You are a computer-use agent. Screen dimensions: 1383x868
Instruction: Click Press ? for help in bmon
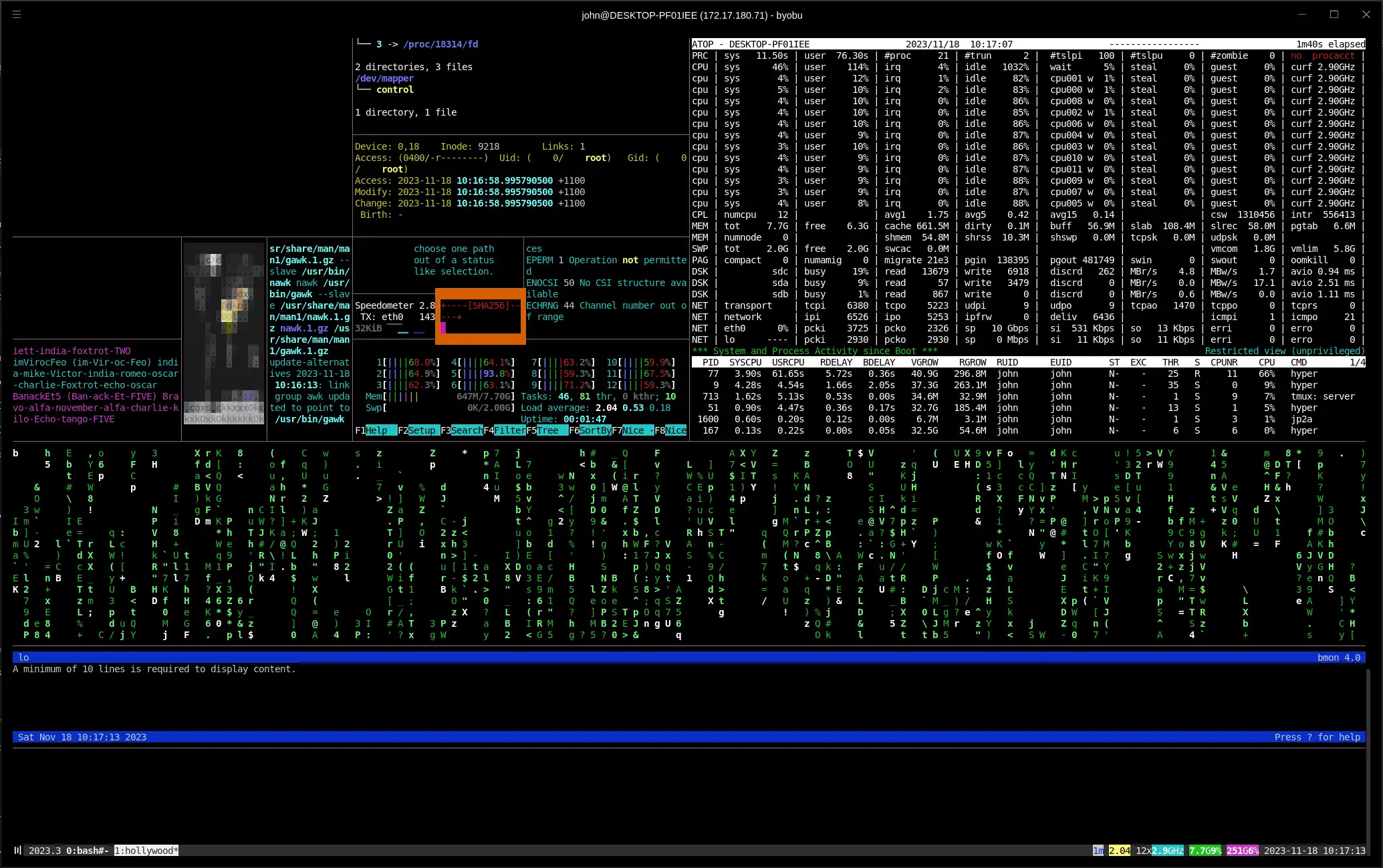1317,737
